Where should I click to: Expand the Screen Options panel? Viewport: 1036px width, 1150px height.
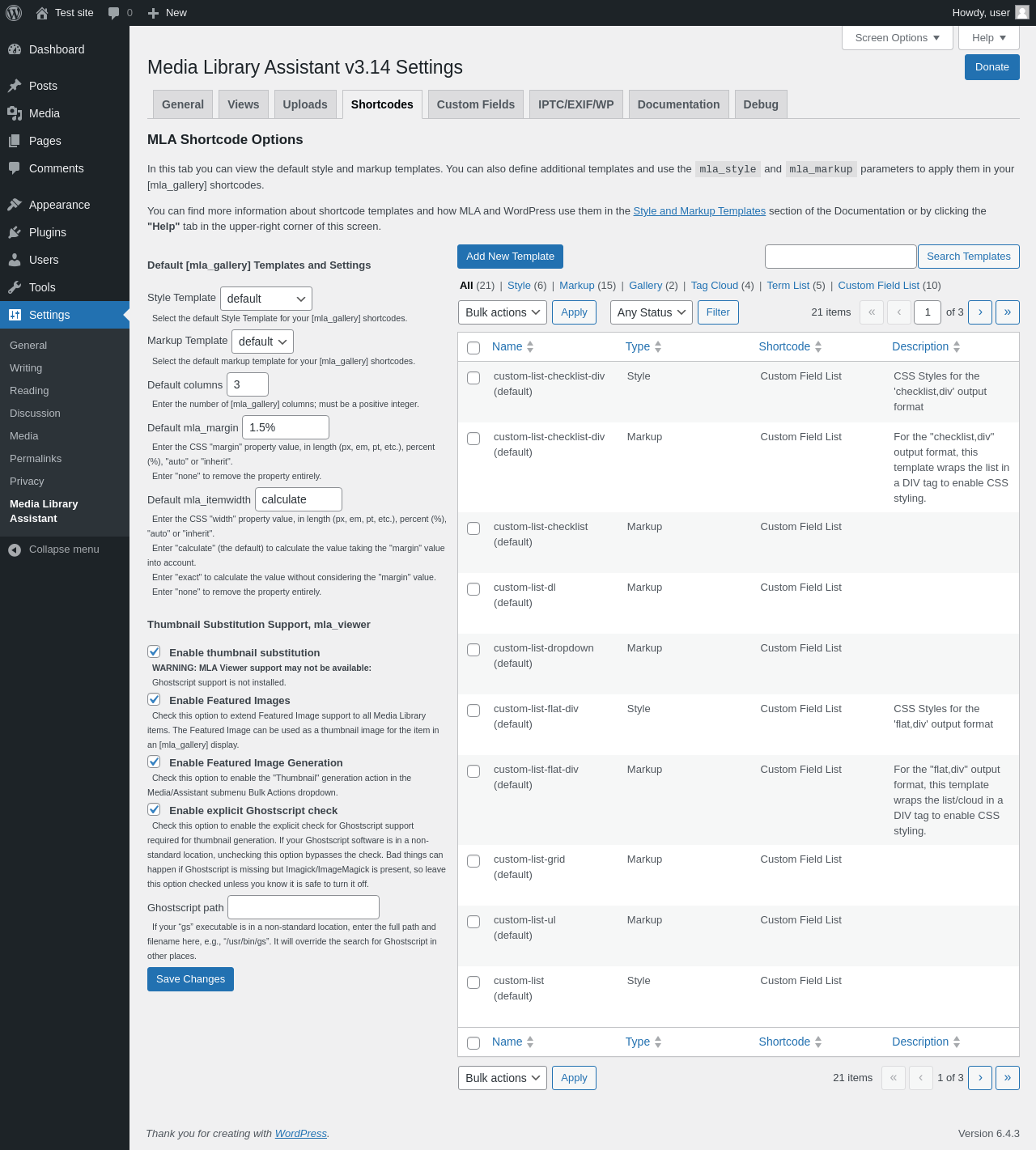898,38
